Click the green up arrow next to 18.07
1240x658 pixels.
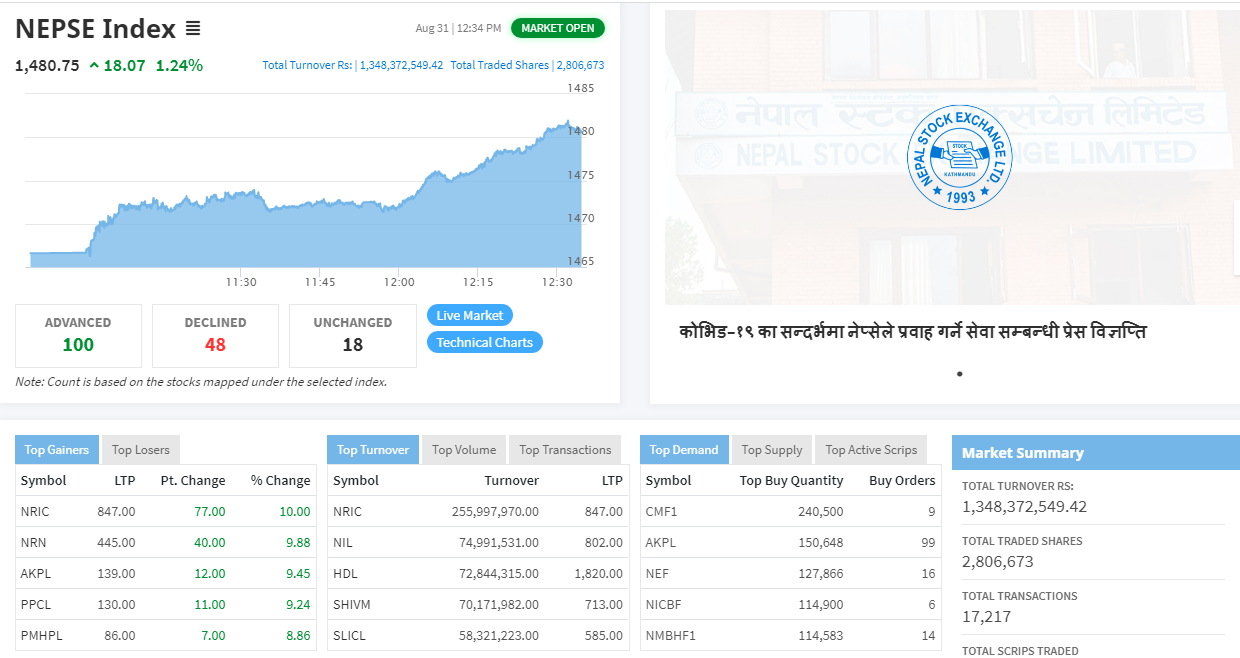pos(94,66)
